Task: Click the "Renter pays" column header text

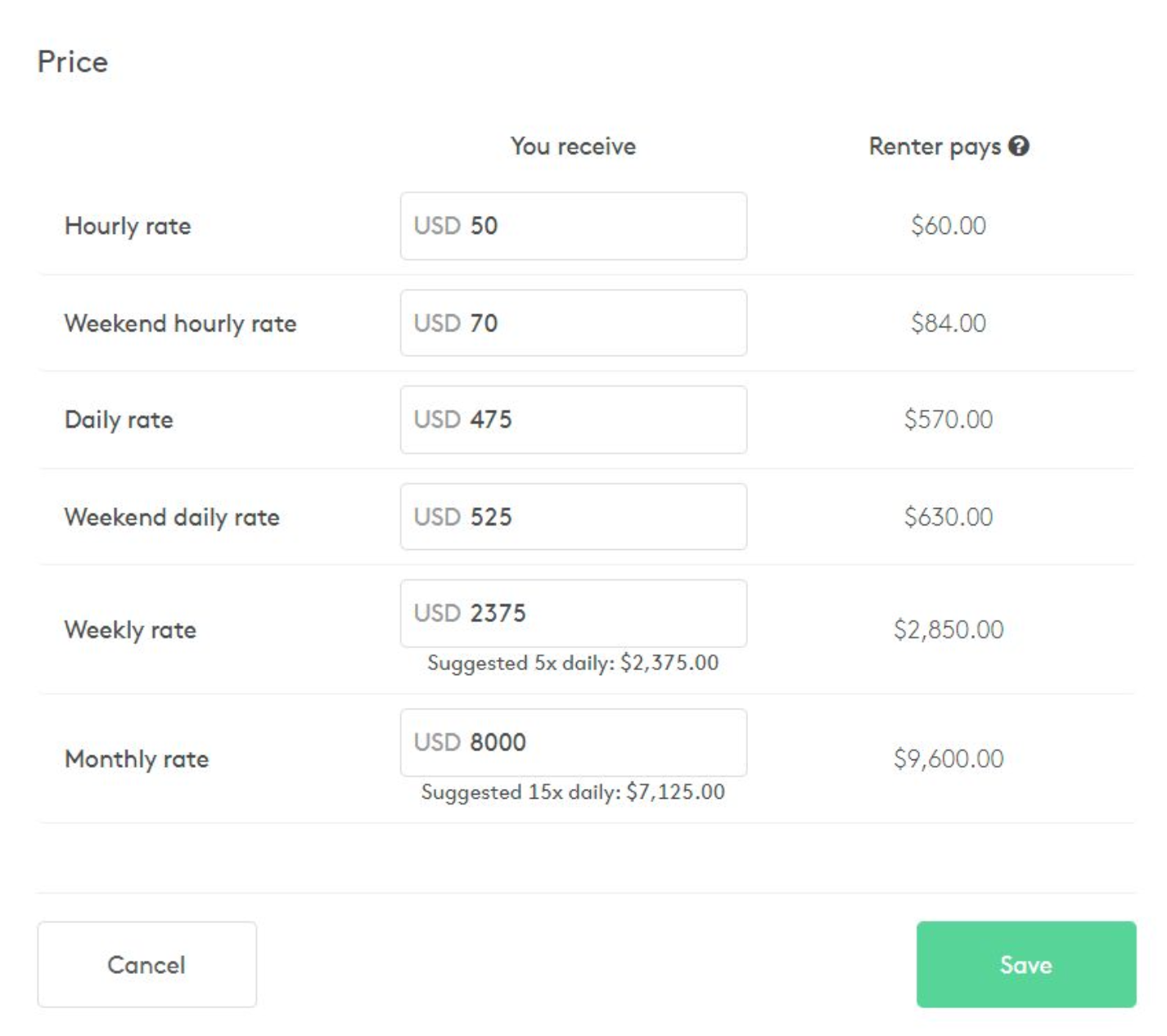Action: [x=935, y=146]
